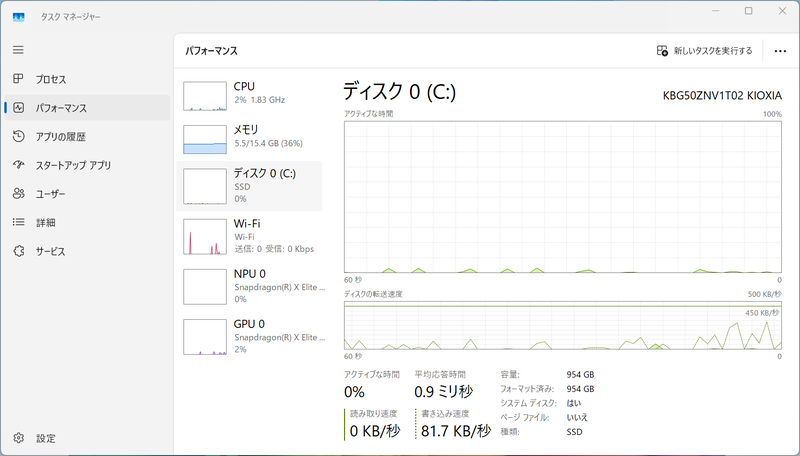The image size is (800, 456).
Task: Open the スタートアップ アプリ icon
Action: click(x=18, y=165)
